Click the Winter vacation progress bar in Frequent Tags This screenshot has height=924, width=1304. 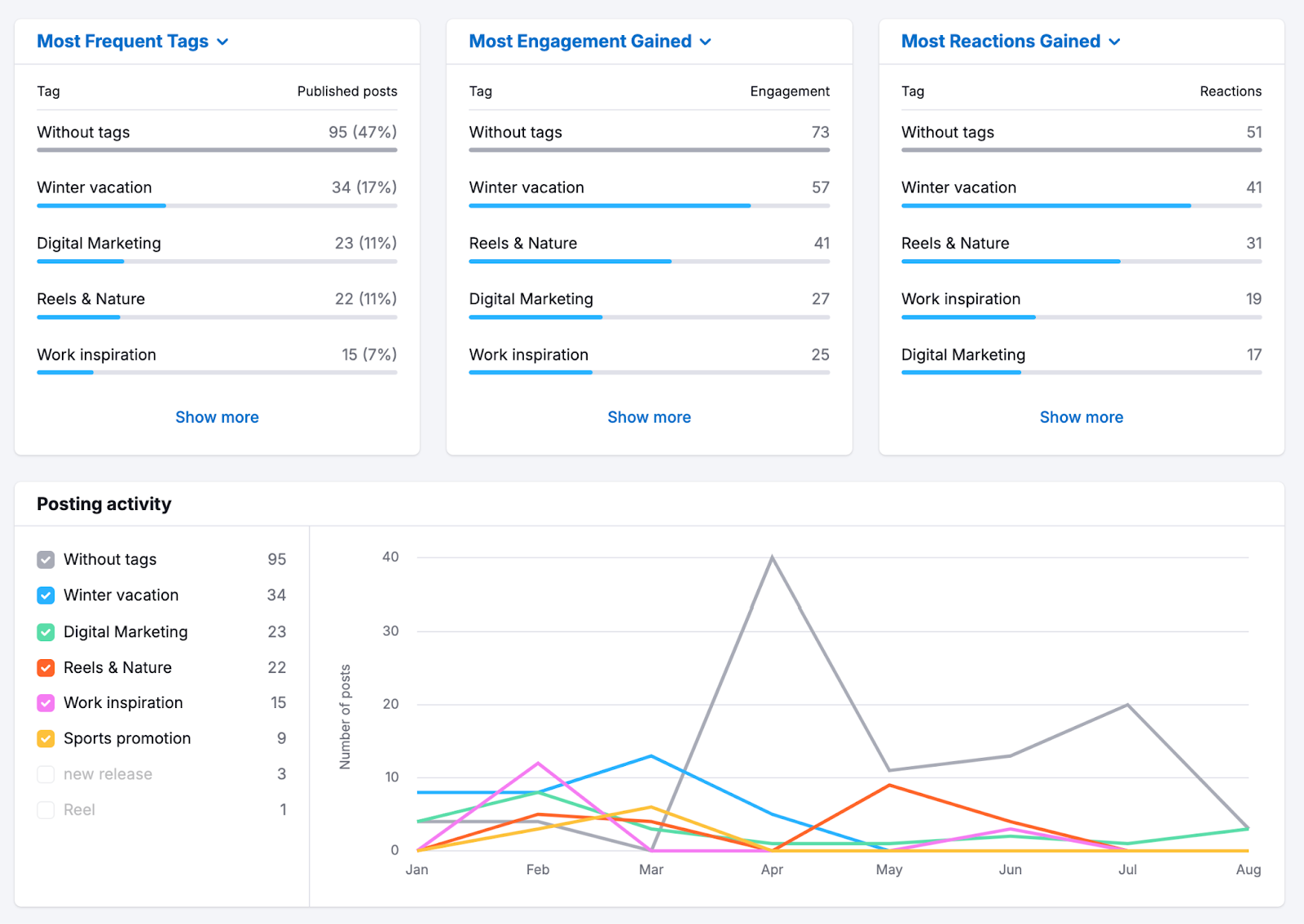point(217,206)
